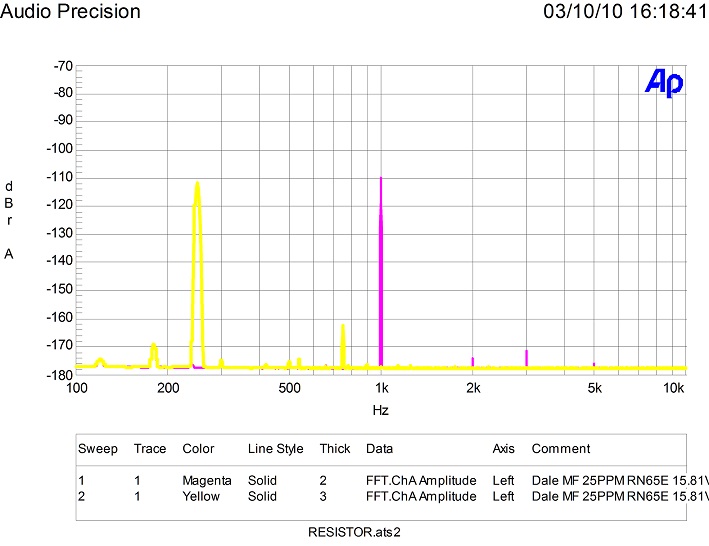
Task: Select the '-90' y-axis label
Action: pyautogui.click(x=63, y=120)
